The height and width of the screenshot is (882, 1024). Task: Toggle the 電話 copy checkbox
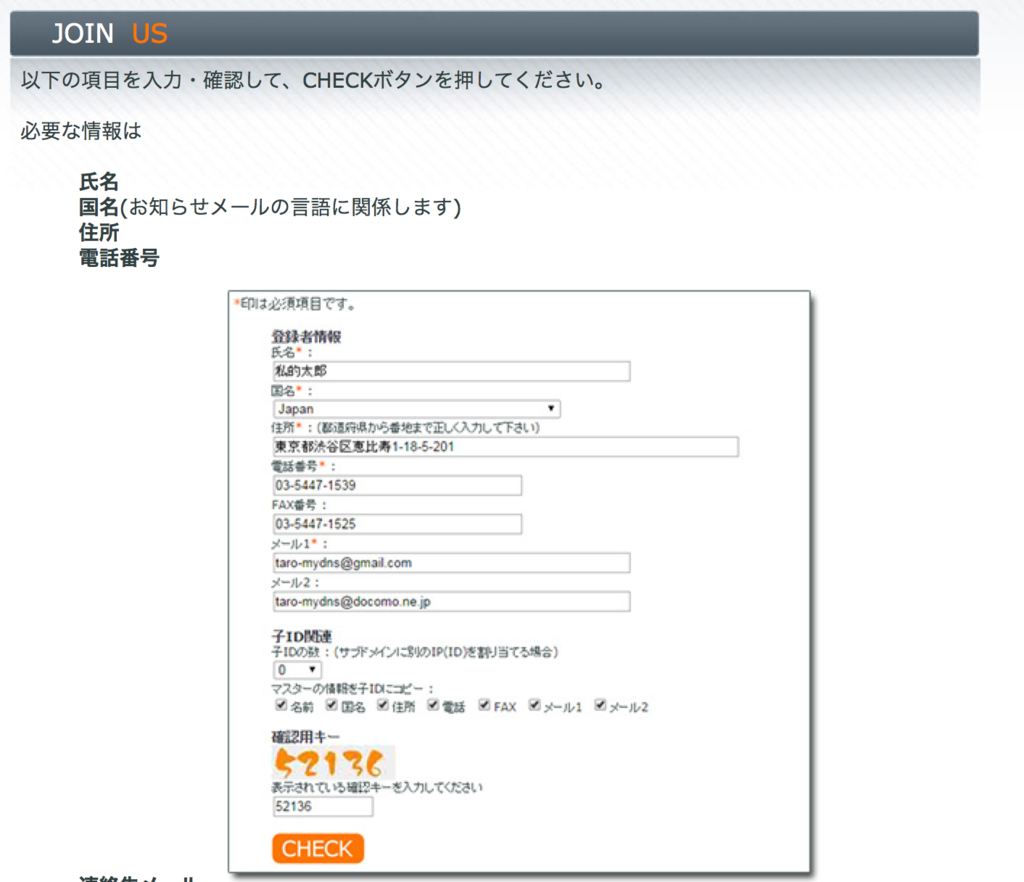coord(433,705)
